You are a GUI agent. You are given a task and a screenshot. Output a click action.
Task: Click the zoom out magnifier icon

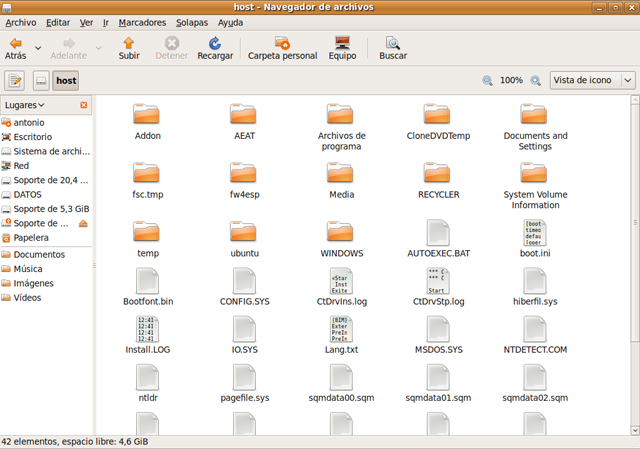point(488,80)
